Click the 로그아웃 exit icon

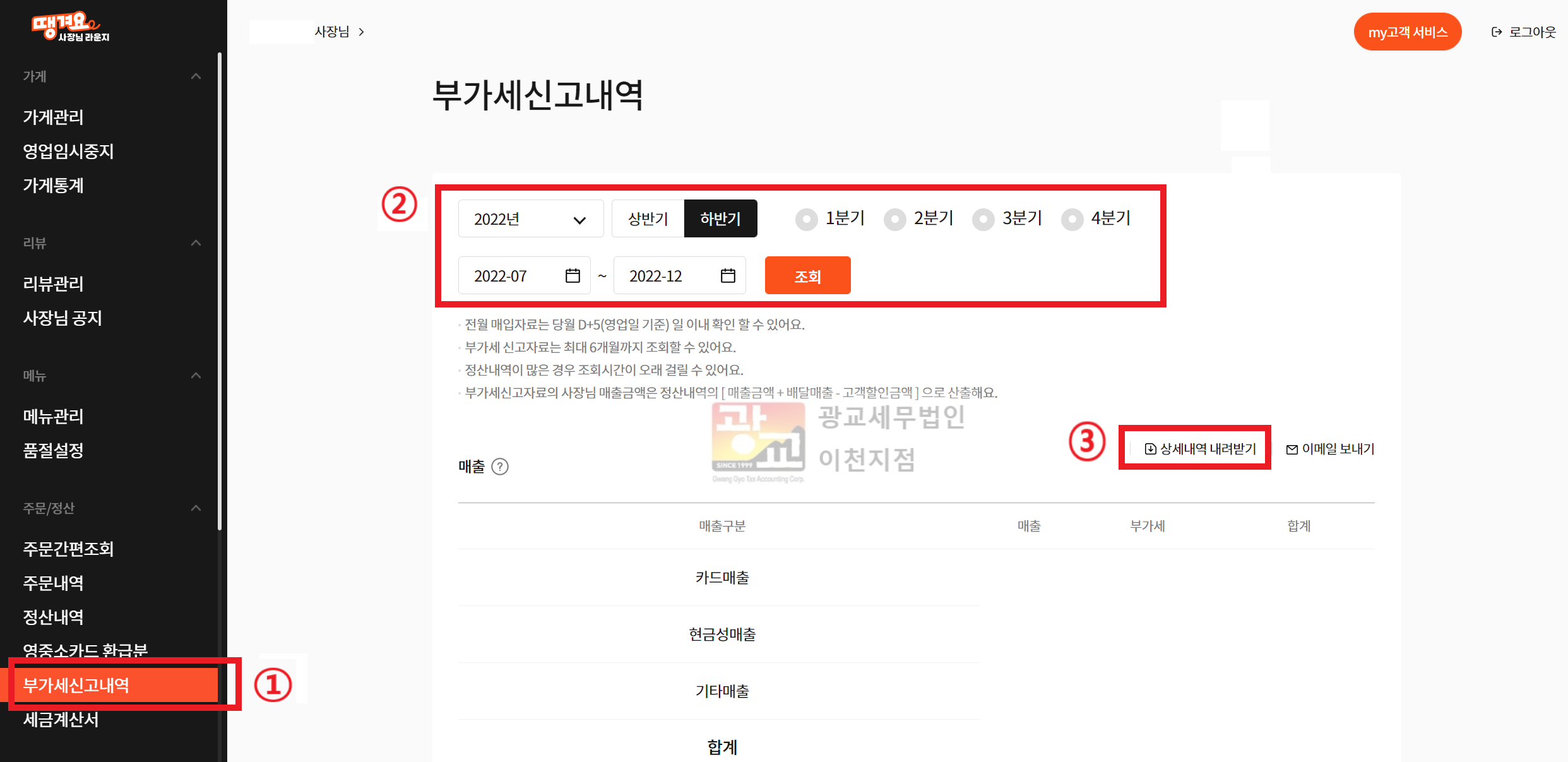click(1497, 32)
